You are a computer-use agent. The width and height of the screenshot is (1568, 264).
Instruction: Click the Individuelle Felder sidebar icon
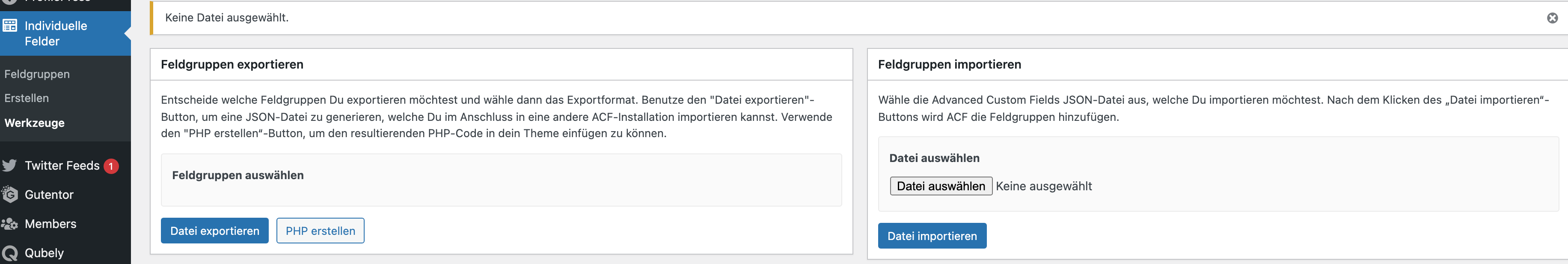click(x=10, y=26)
